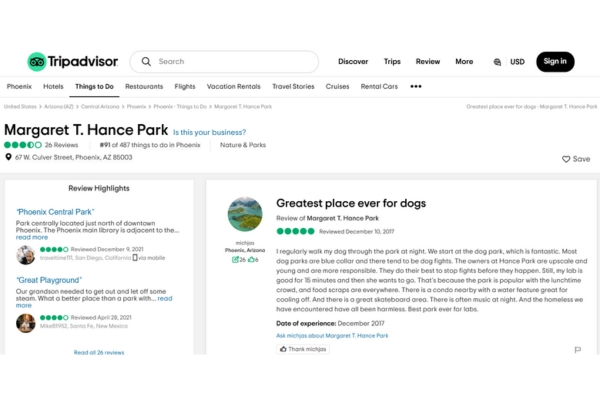Expand the three-dots more categories menu
600x400 pixels.
coord(416,87)
